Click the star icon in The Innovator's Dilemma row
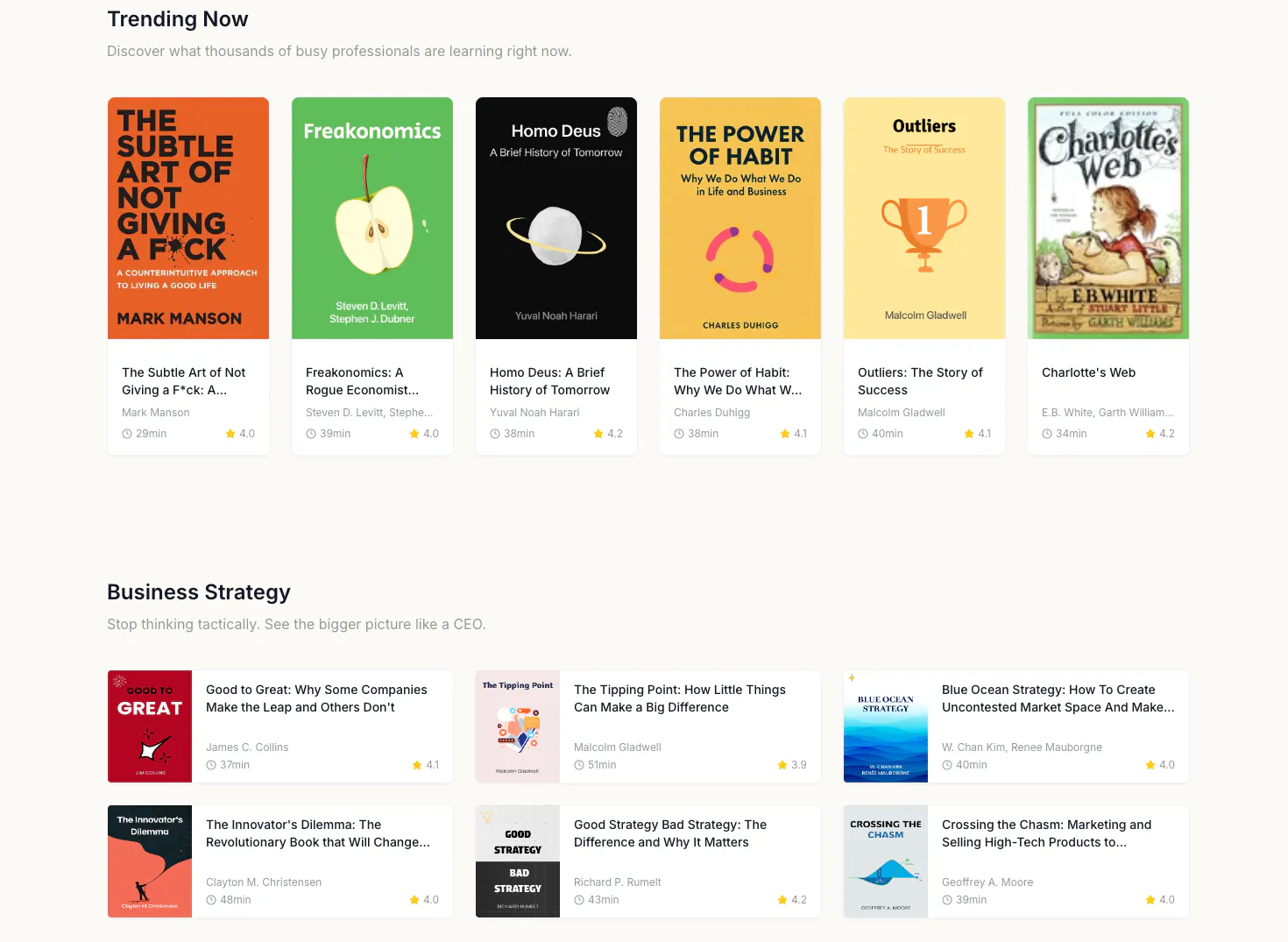1288x942 pixels. [x=414, y=900]
